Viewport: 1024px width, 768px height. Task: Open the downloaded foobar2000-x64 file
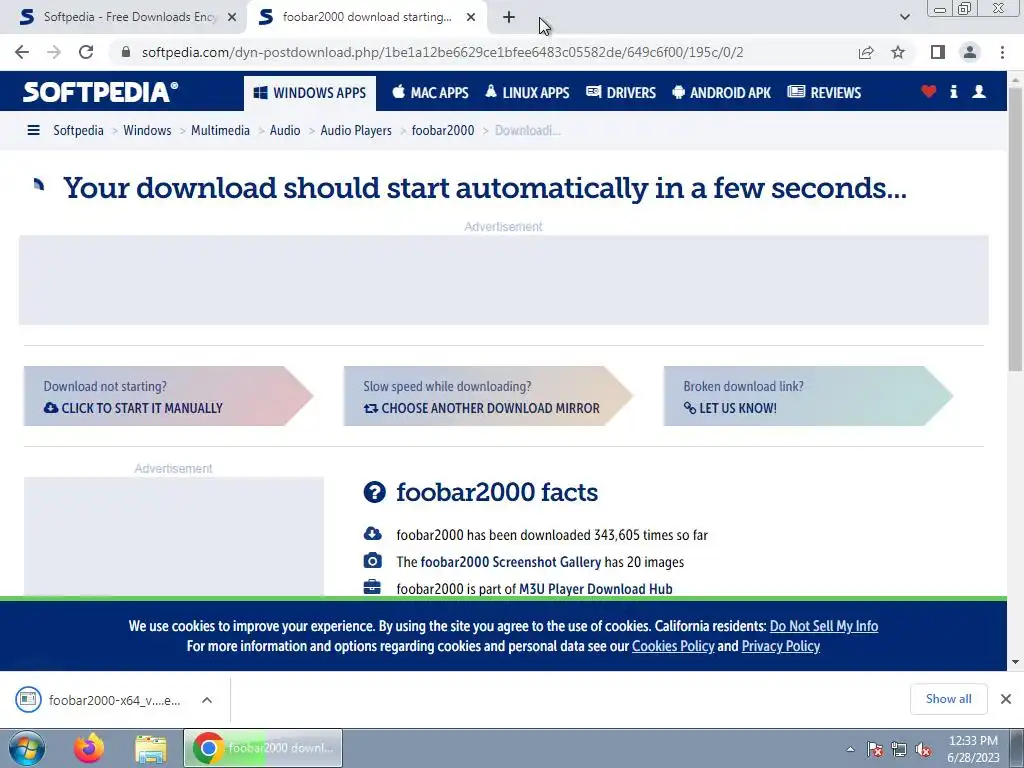tap(99, 700)
